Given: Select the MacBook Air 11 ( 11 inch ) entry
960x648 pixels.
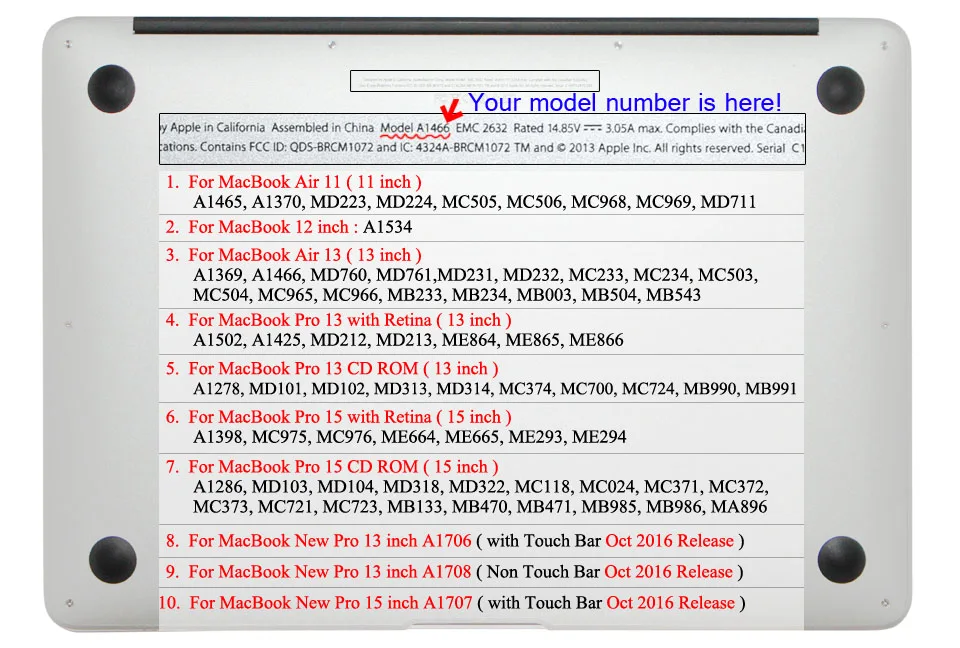Looking at the screenshot, I should 295,182.
